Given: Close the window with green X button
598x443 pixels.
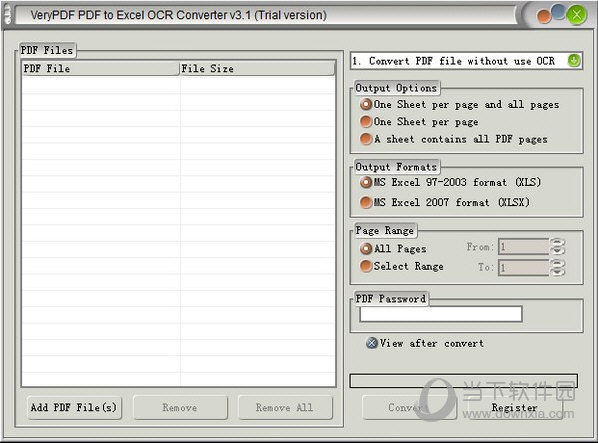Looking at the screenshot, I should tap(576, 15).
